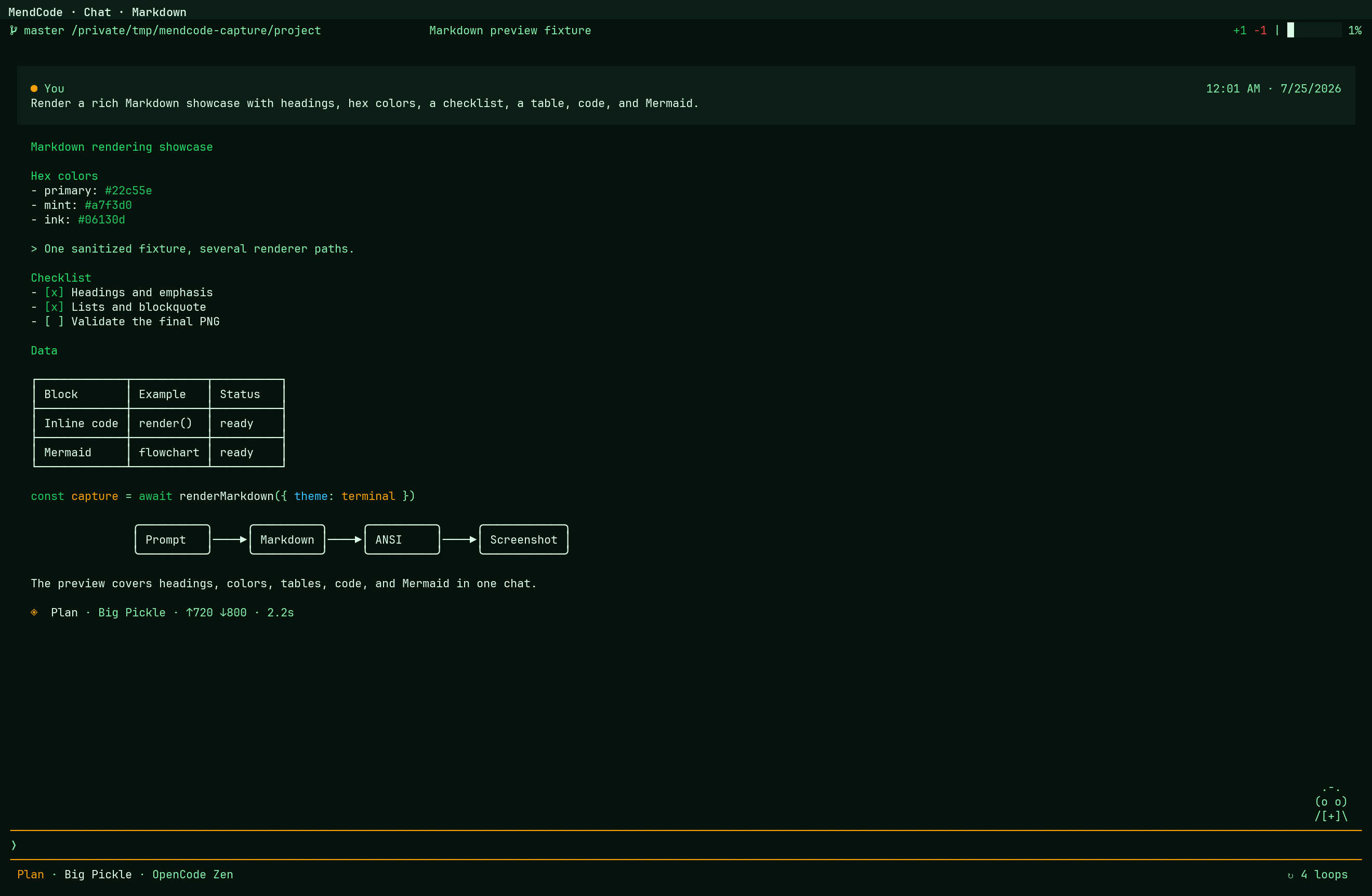Click the Markdown rendering showcase heading
This screenshot has height=896, width=1372.
[122, 147]
